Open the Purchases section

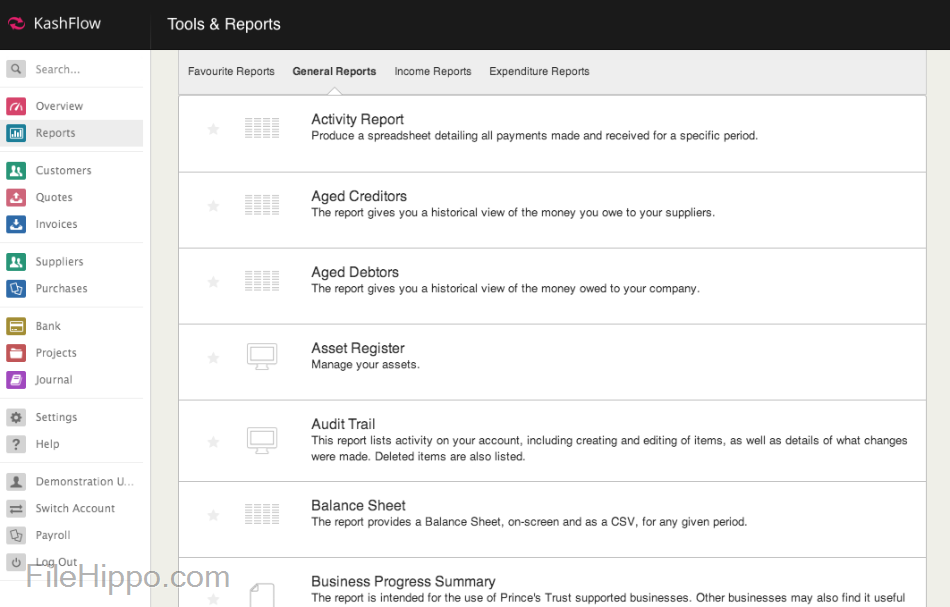tap(60, 288)
